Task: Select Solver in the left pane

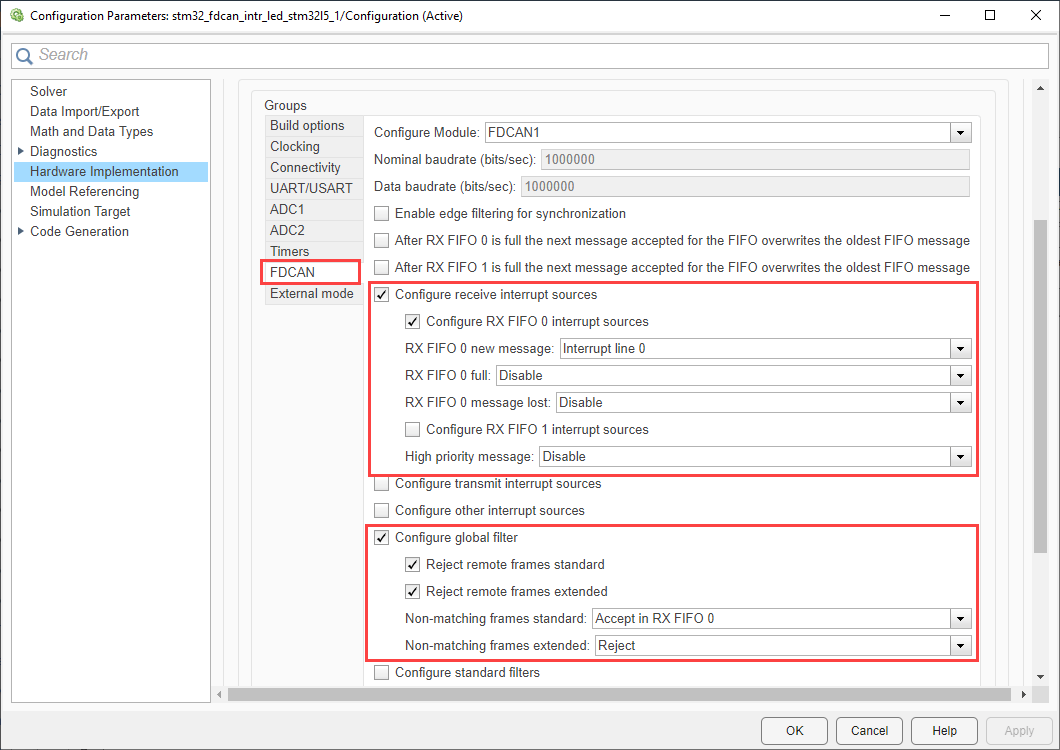Action: [x=48, y=91]
